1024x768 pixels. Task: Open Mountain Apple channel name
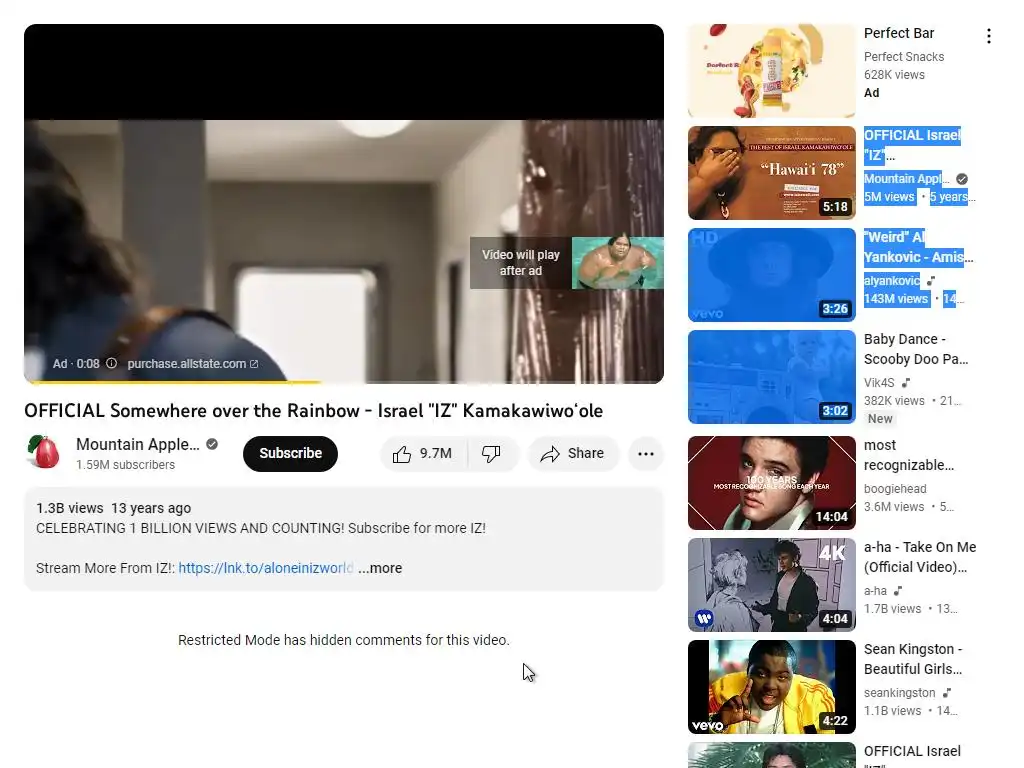[x=138, y=444]
